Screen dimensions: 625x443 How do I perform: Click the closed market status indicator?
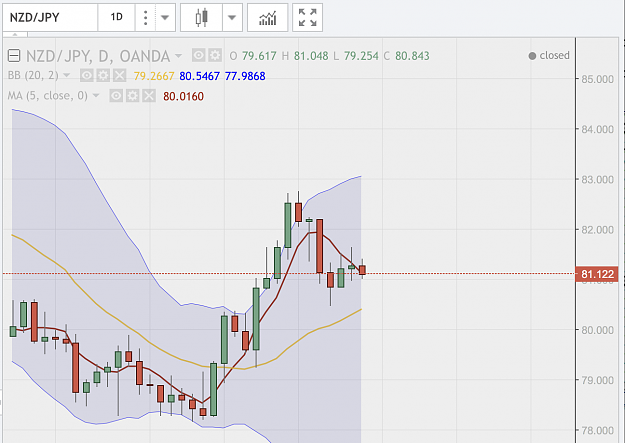pos(549,55)
